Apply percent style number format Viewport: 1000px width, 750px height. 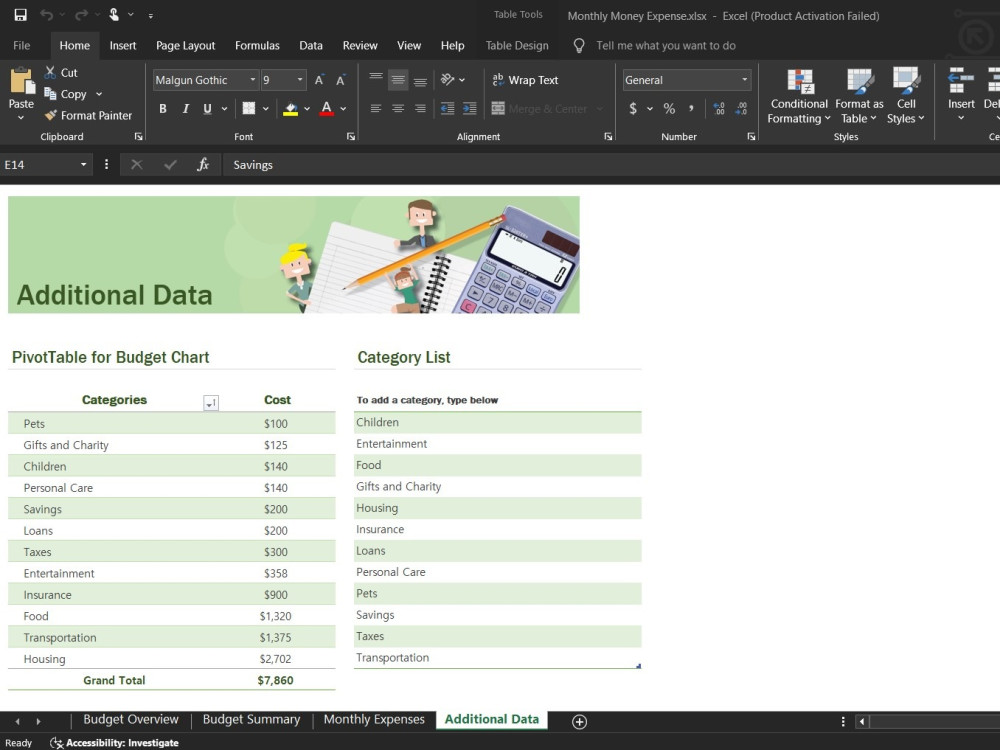pyautogui.click(x=669, y=108)
